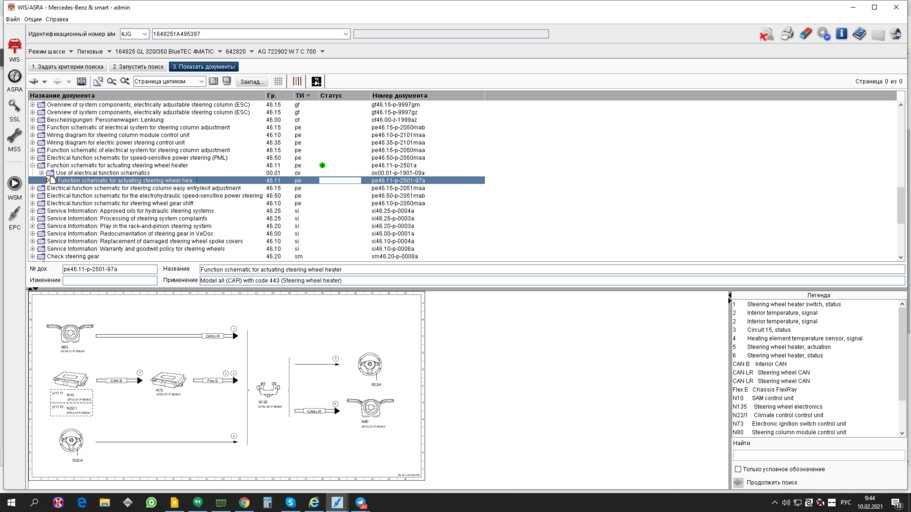Select 'Wiring diagram for electric power steering control unit'
This screenshot has height=512, width=911.
tap(116, 142)
